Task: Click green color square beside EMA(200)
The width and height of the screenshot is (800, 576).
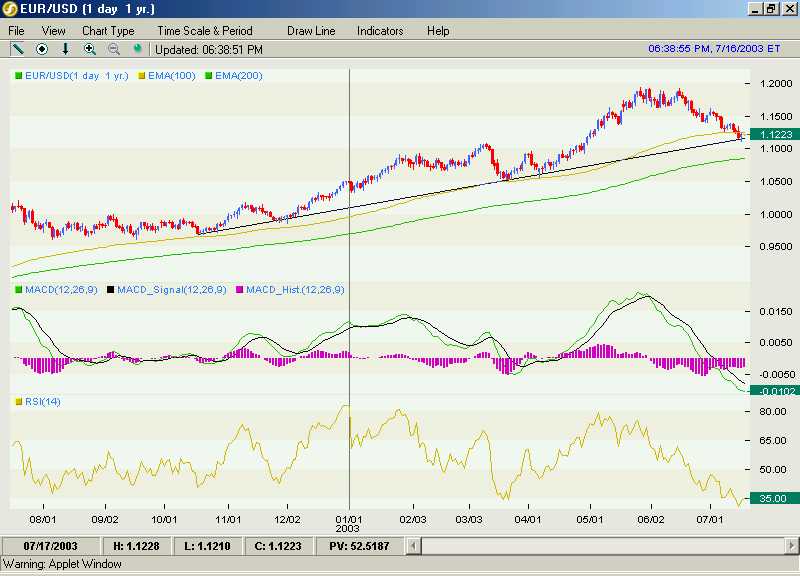Action: pos(209,76)
